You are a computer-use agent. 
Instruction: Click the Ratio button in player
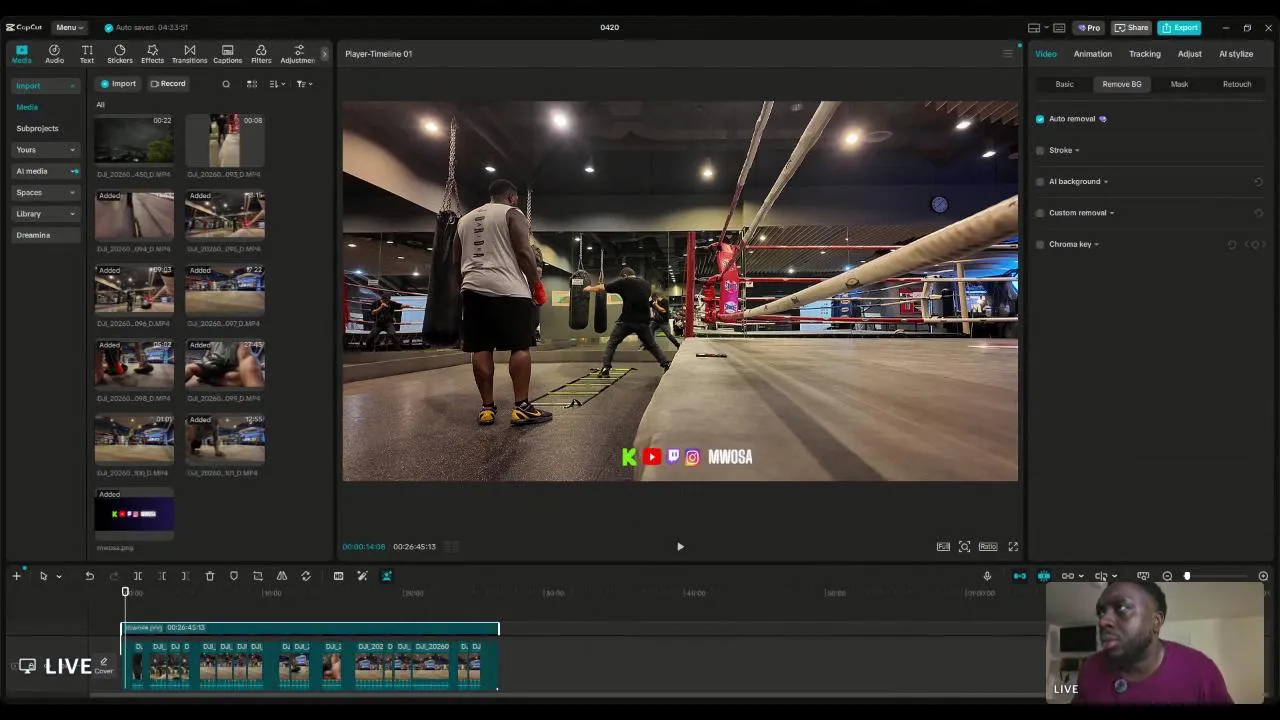988,547
